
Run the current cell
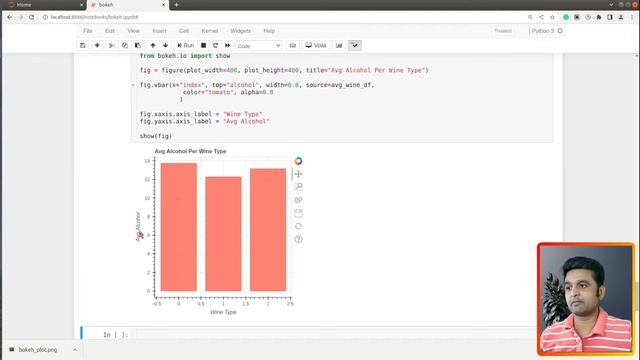[185, 45]
